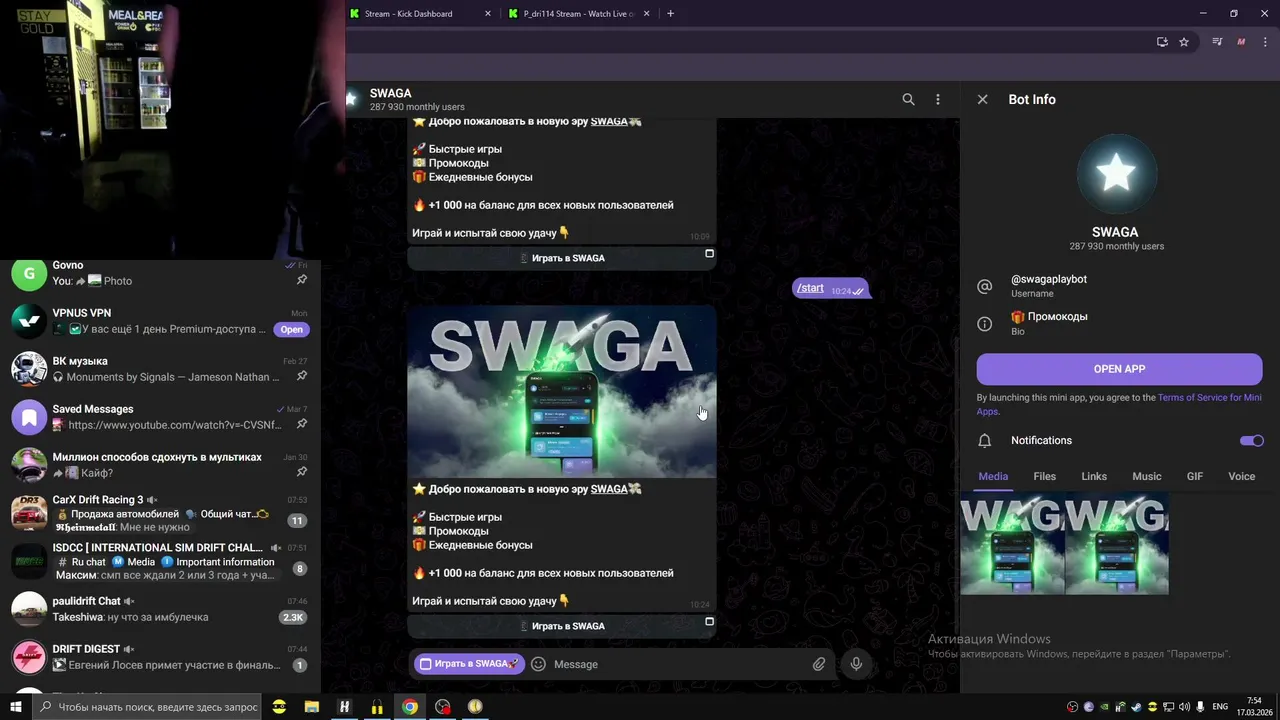Copy the @swagaplaybot username
Screen dimensions: 1280x720
(x=1049, y=279)
